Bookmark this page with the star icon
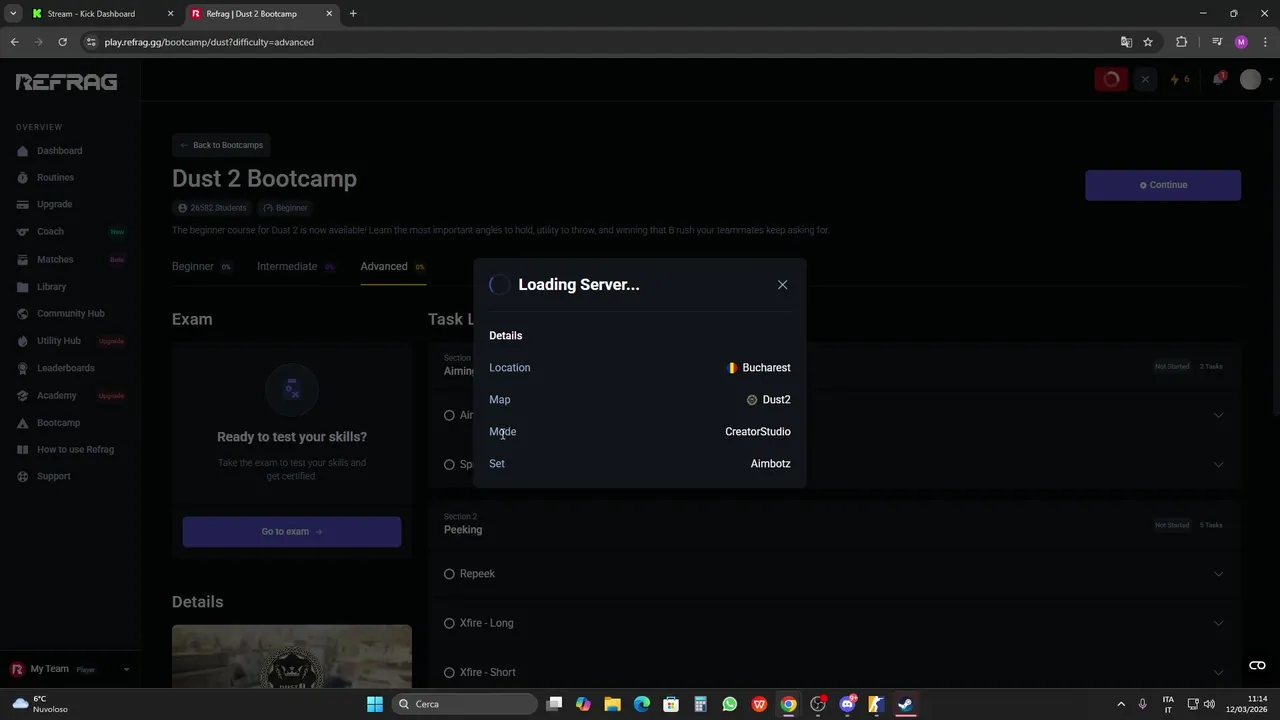The height and width of the screenshot is (720, 1280). click(x=1148, y=42)
